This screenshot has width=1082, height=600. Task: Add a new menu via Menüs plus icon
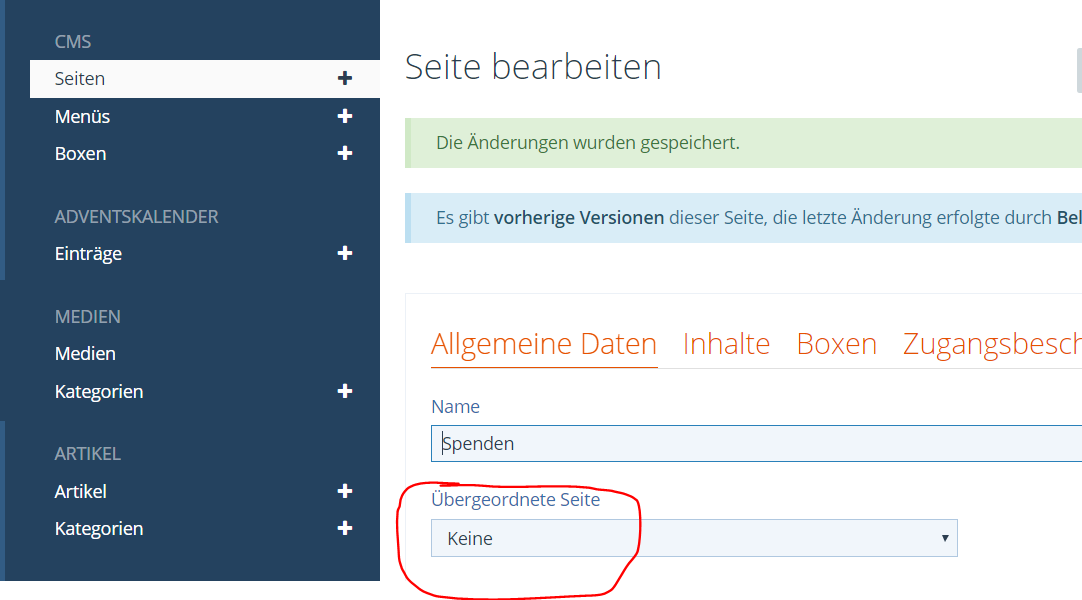click(x=345, y=117)
